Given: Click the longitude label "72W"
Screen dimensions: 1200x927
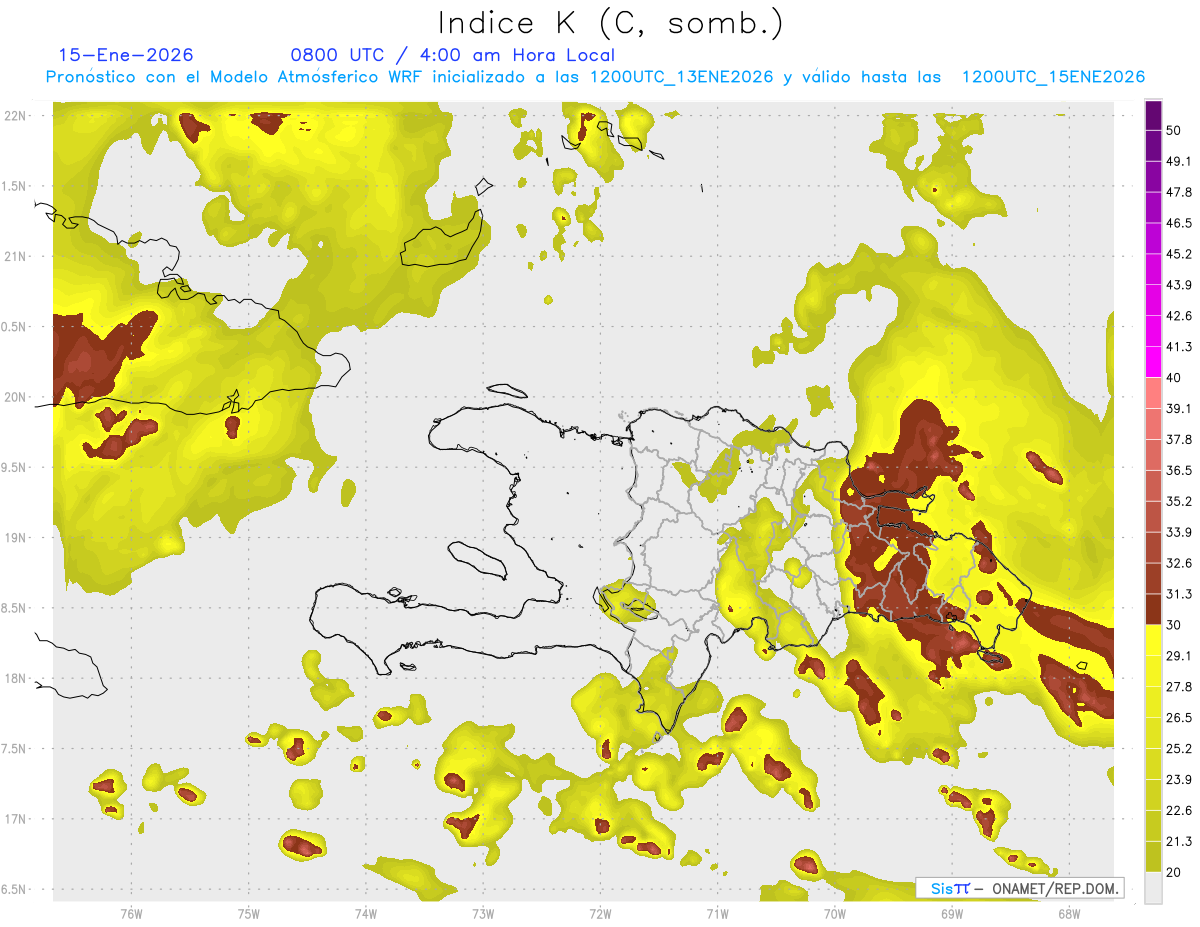Looking at the screenshot, I should coord(600,913).
